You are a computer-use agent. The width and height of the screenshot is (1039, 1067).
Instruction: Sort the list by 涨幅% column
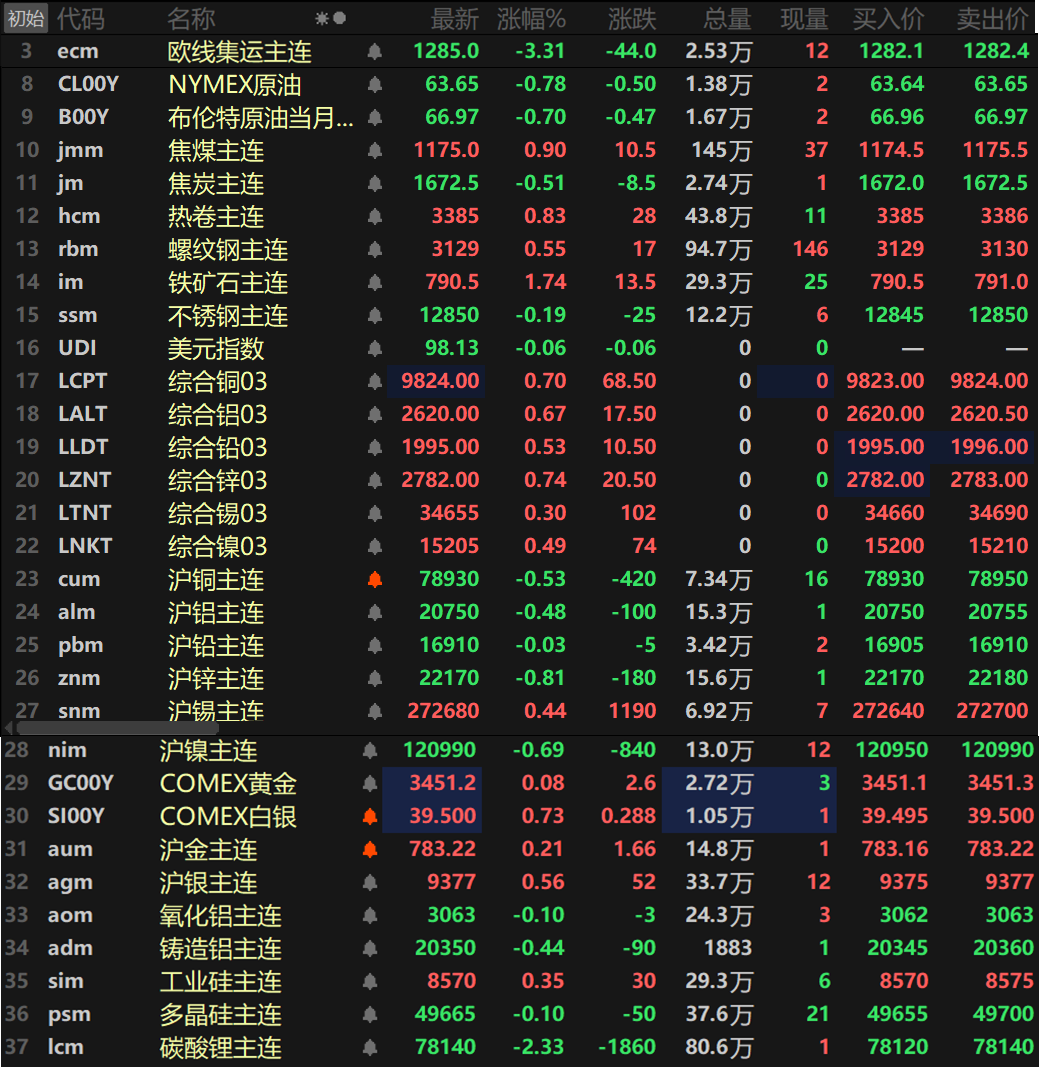(x=531, y=18)
